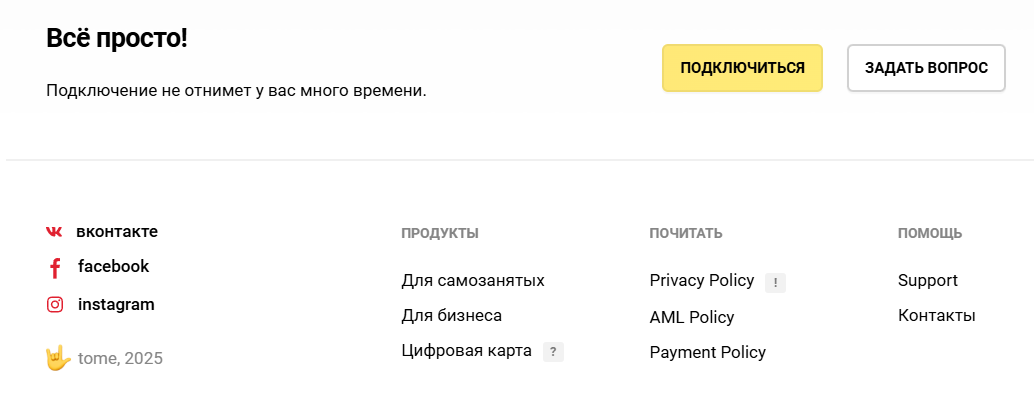Viewport: 1034px width, 409px height.
Task: Read the Privacy Policy
Action: coord(701,281)
